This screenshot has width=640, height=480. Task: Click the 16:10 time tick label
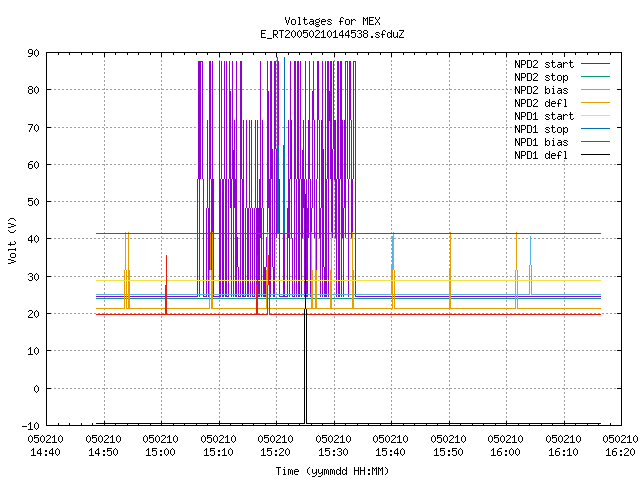coord(563,452)
